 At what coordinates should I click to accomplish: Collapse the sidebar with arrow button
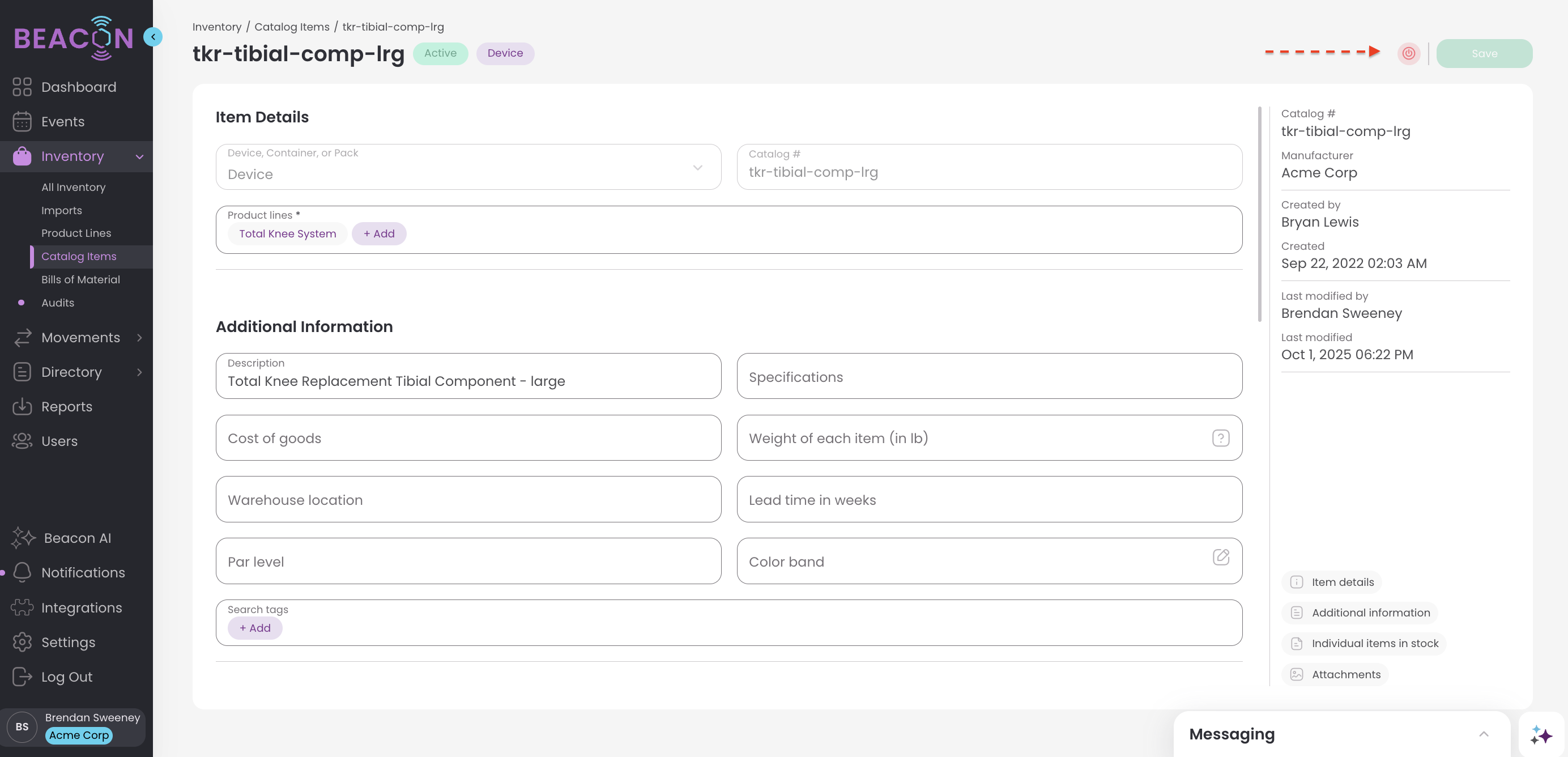click(x=153, y=37)
